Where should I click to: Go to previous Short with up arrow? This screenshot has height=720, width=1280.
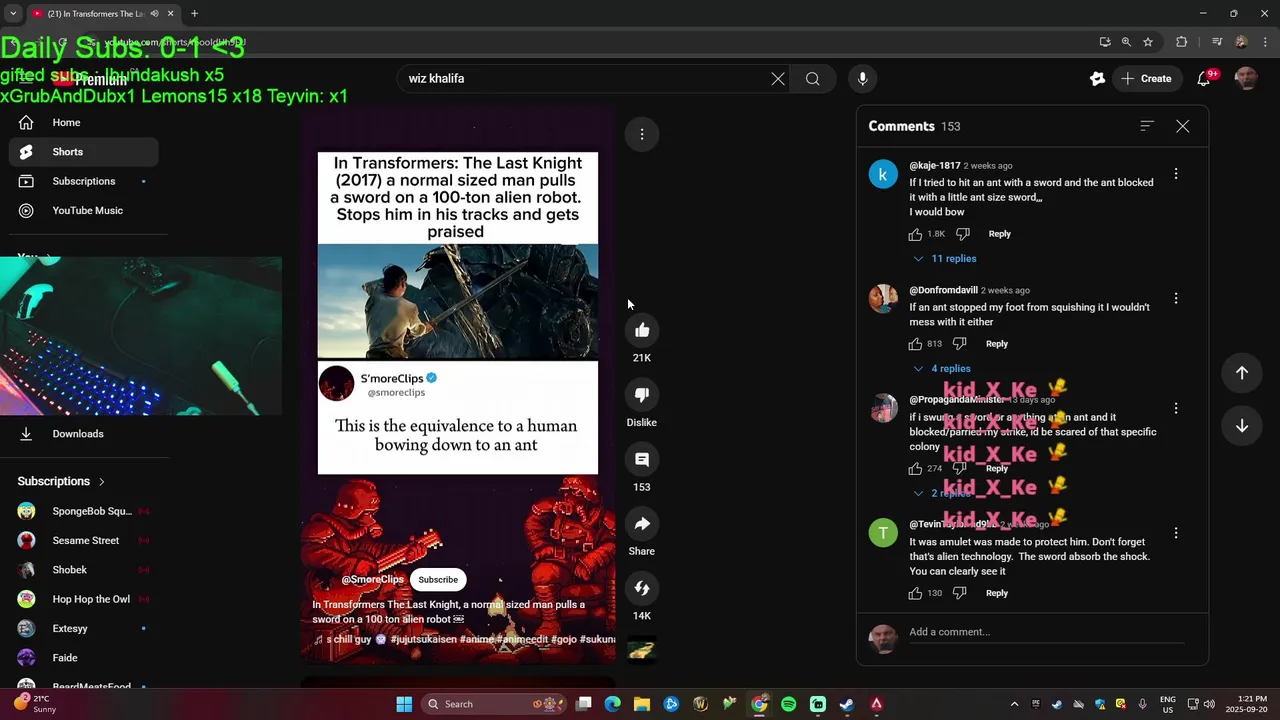[x=1242, y=372]
